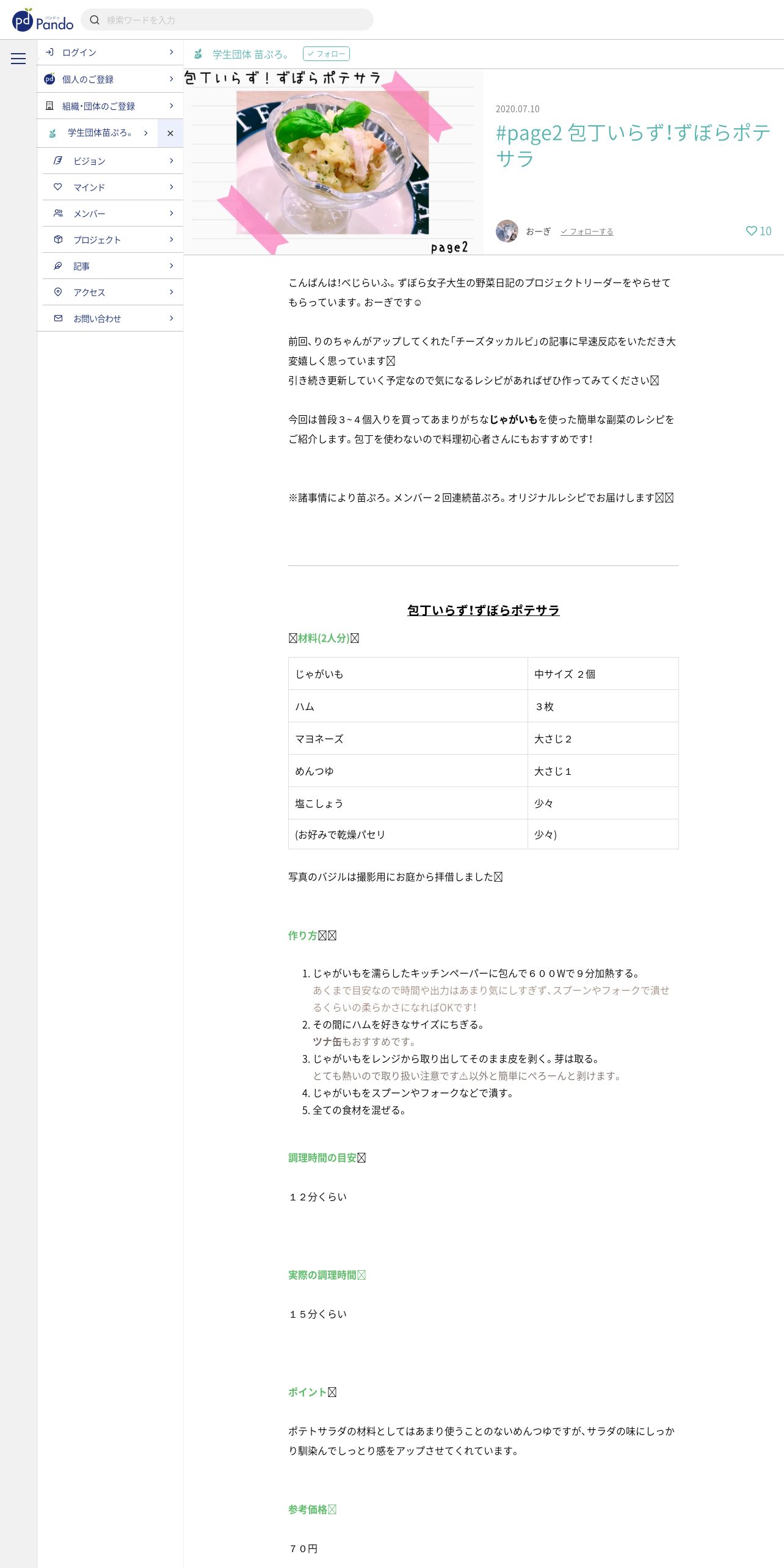
Task: Expand the 記事 chevron
Action: (172, 266)
